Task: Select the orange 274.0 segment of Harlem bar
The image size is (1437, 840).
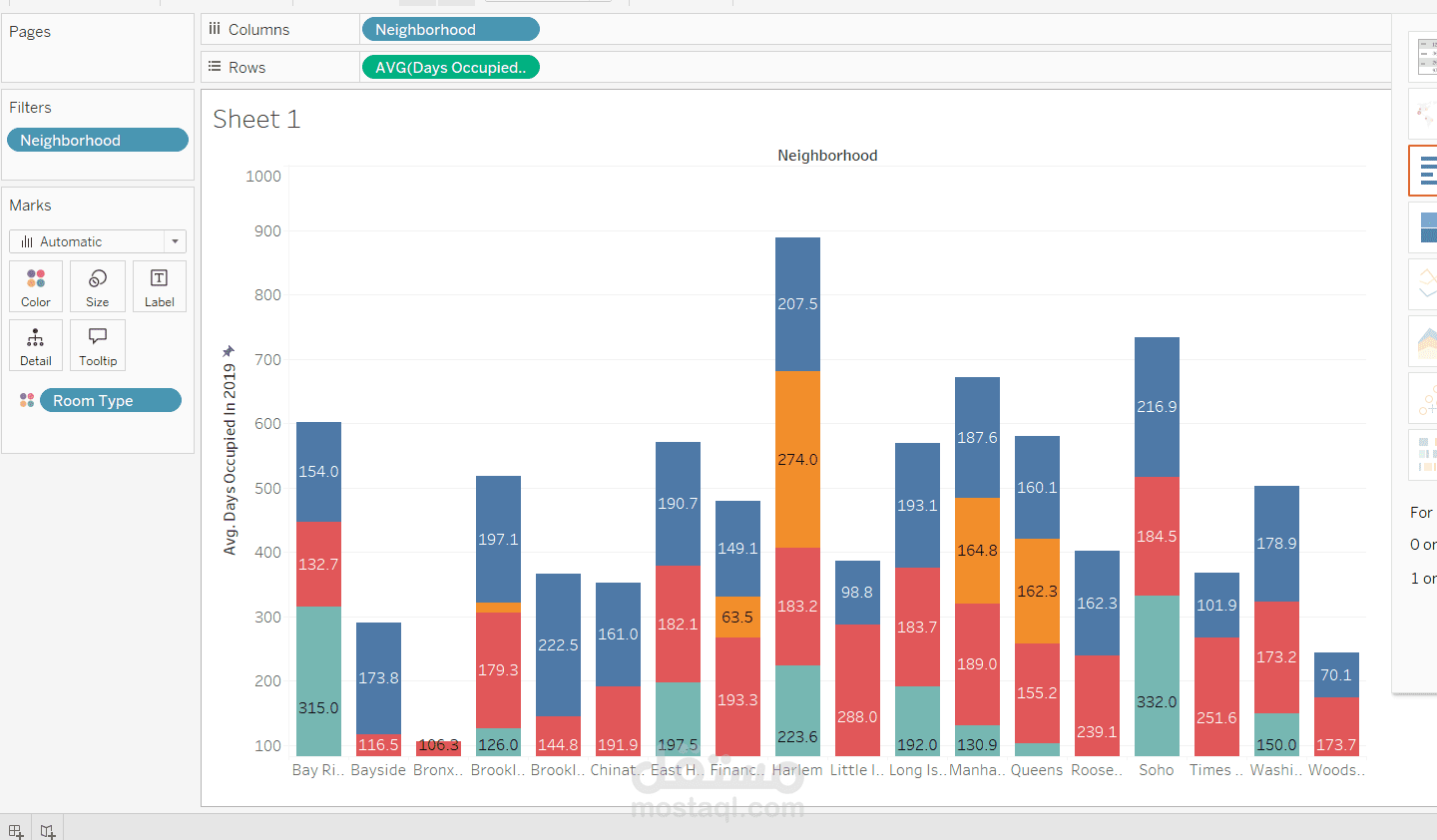Action: click(797, 459)
